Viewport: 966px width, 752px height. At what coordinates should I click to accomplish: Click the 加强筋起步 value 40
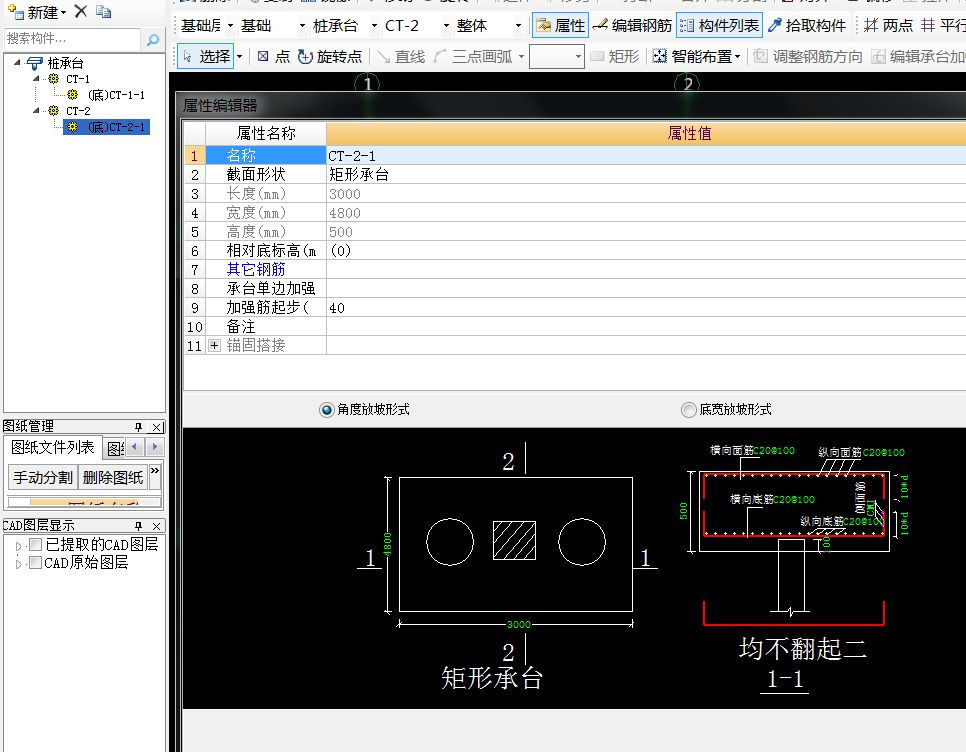646,308
